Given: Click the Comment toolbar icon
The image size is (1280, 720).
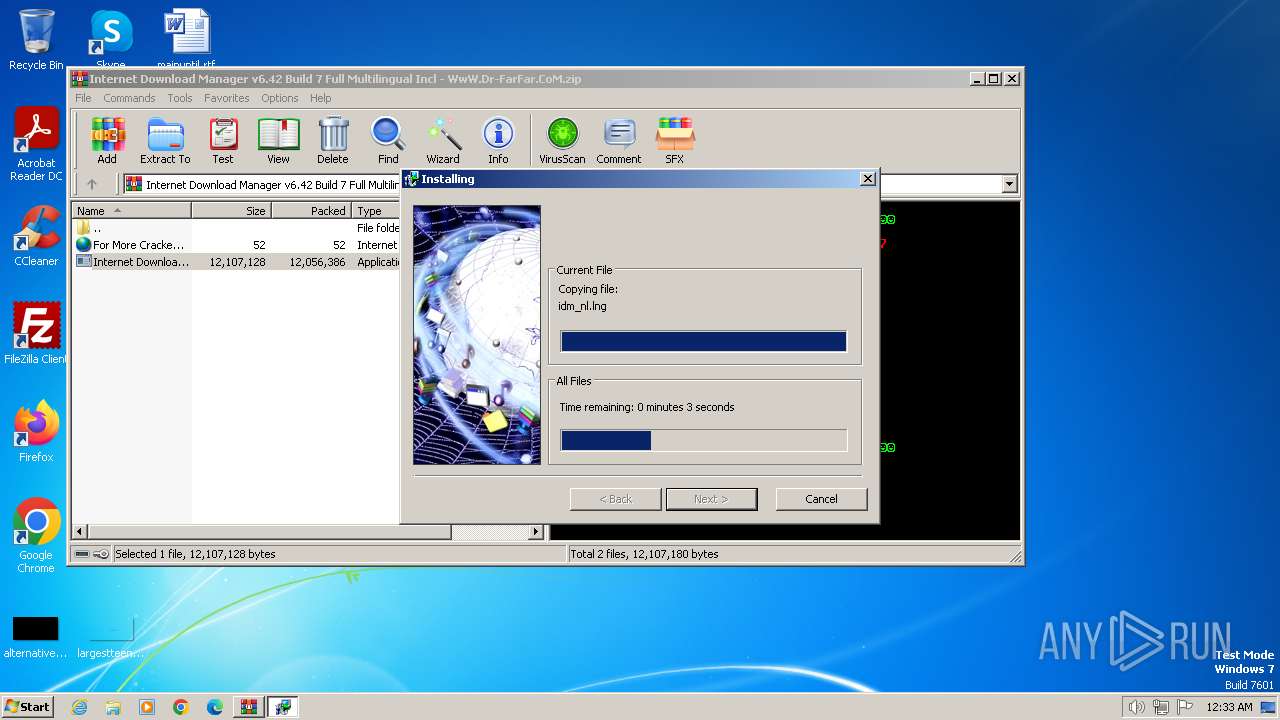Looking at the screenshot, I should coord(619,140).
